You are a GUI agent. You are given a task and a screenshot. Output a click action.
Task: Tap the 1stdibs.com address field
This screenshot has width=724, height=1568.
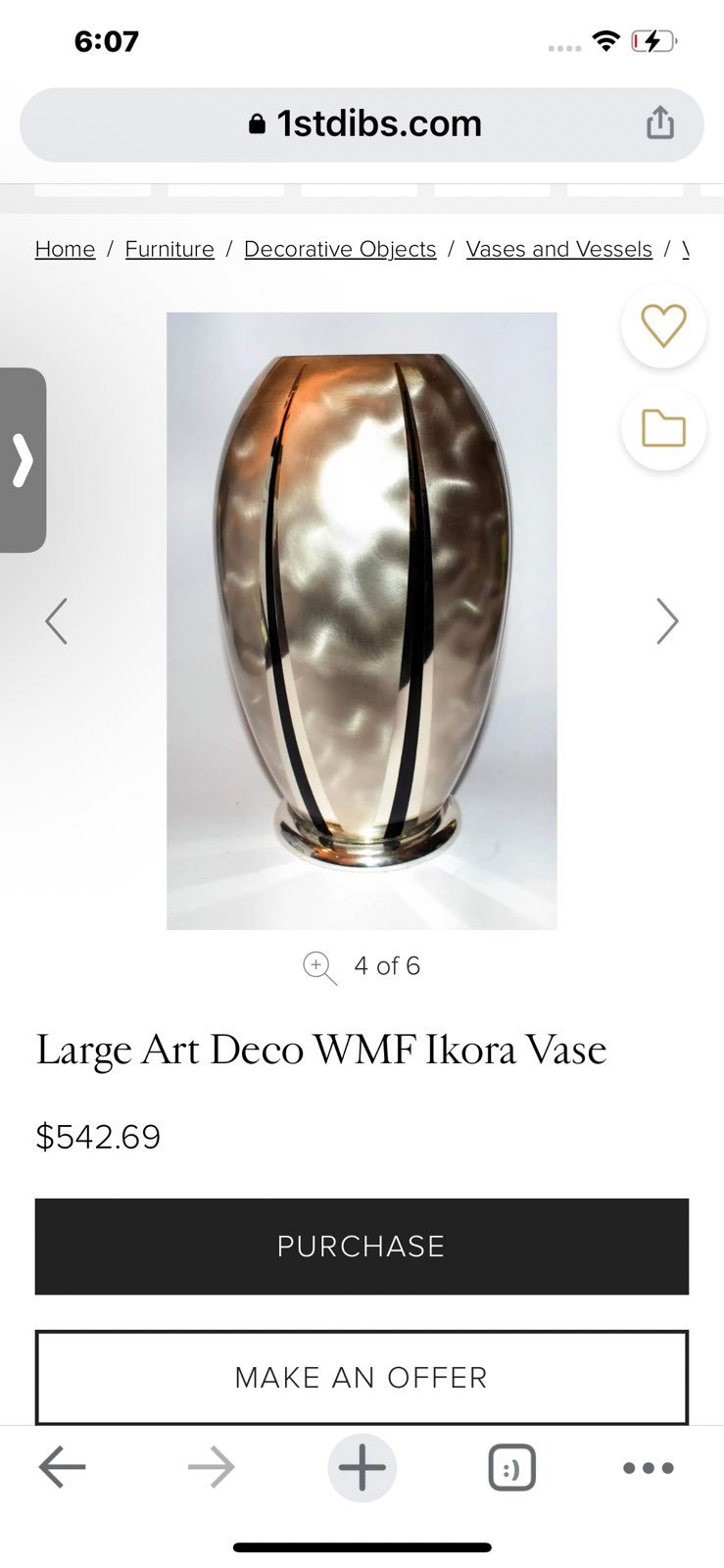pyautogui.click(x=362, y=124)
